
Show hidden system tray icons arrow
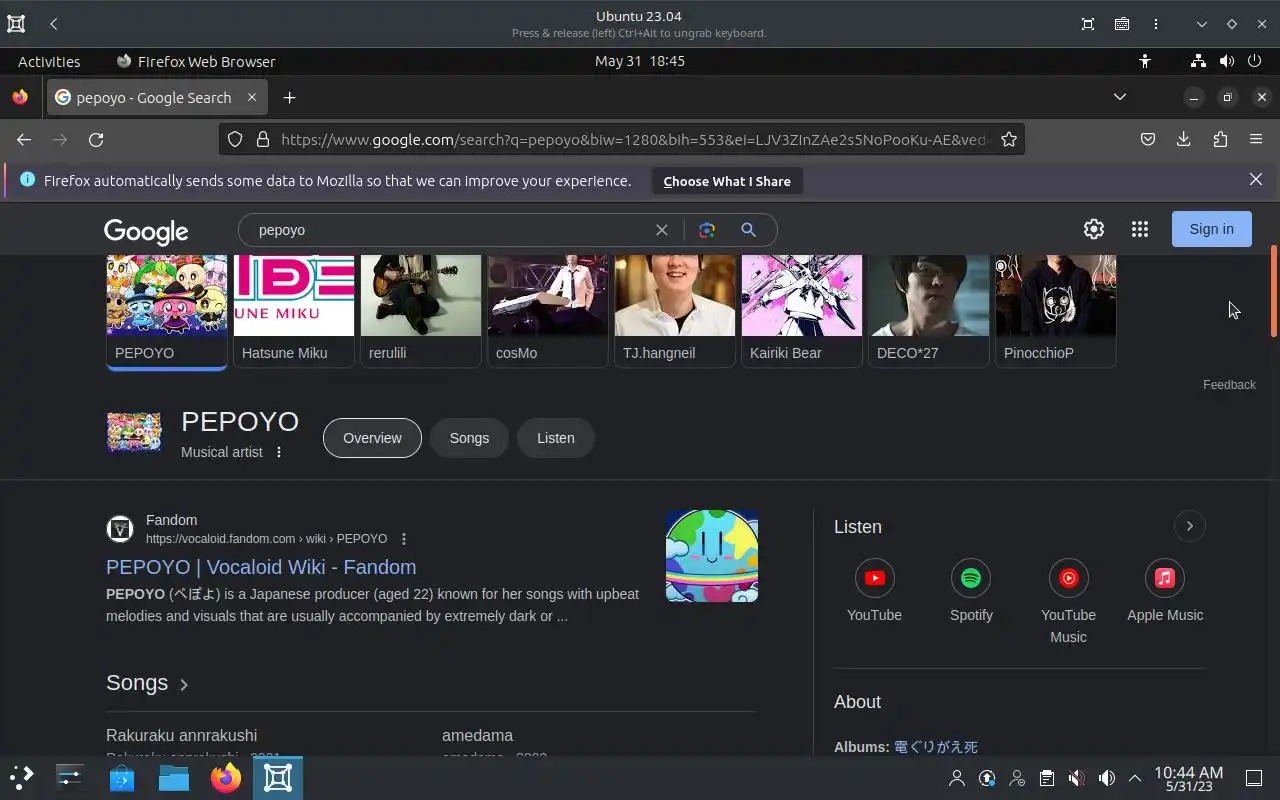click(1135, 778)
